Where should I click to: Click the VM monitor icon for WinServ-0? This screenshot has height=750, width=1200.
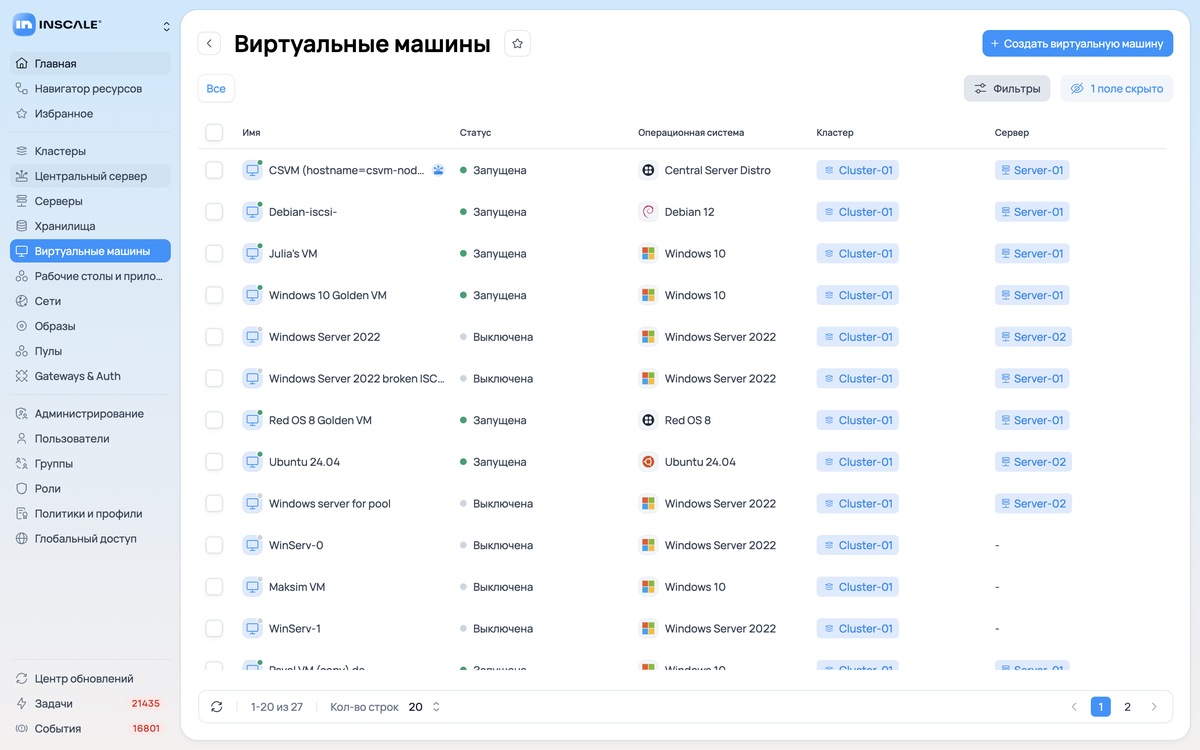252,545
